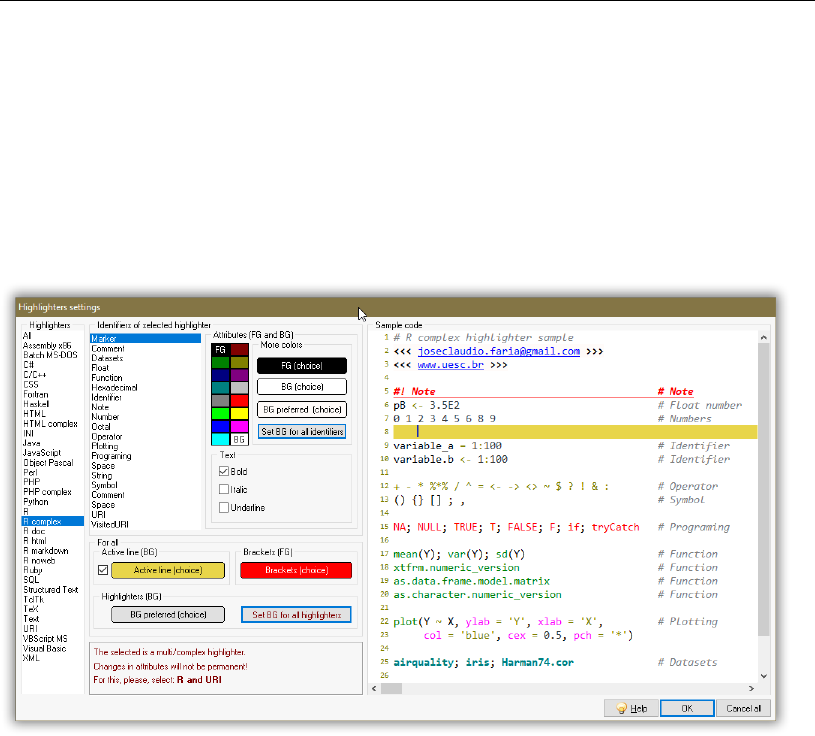Screen dimensions: 815x736
Task: Open the Brackets (choice) color button
Action: 295,571
